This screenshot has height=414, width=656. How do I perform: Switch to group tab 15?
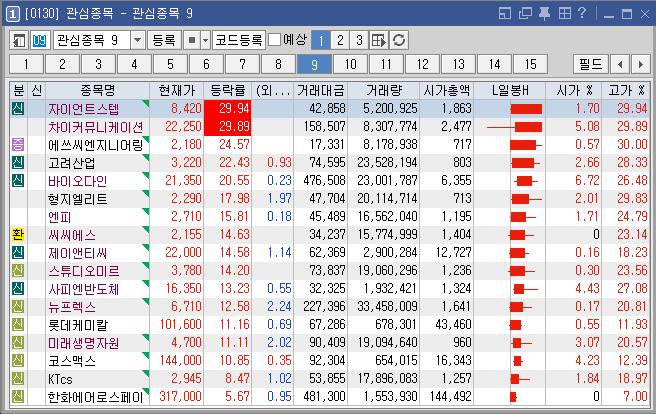point(530,64)
